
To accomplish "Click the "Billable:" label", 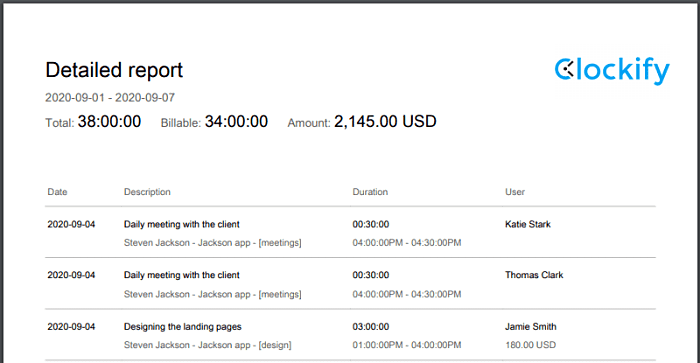I will 181,123.
